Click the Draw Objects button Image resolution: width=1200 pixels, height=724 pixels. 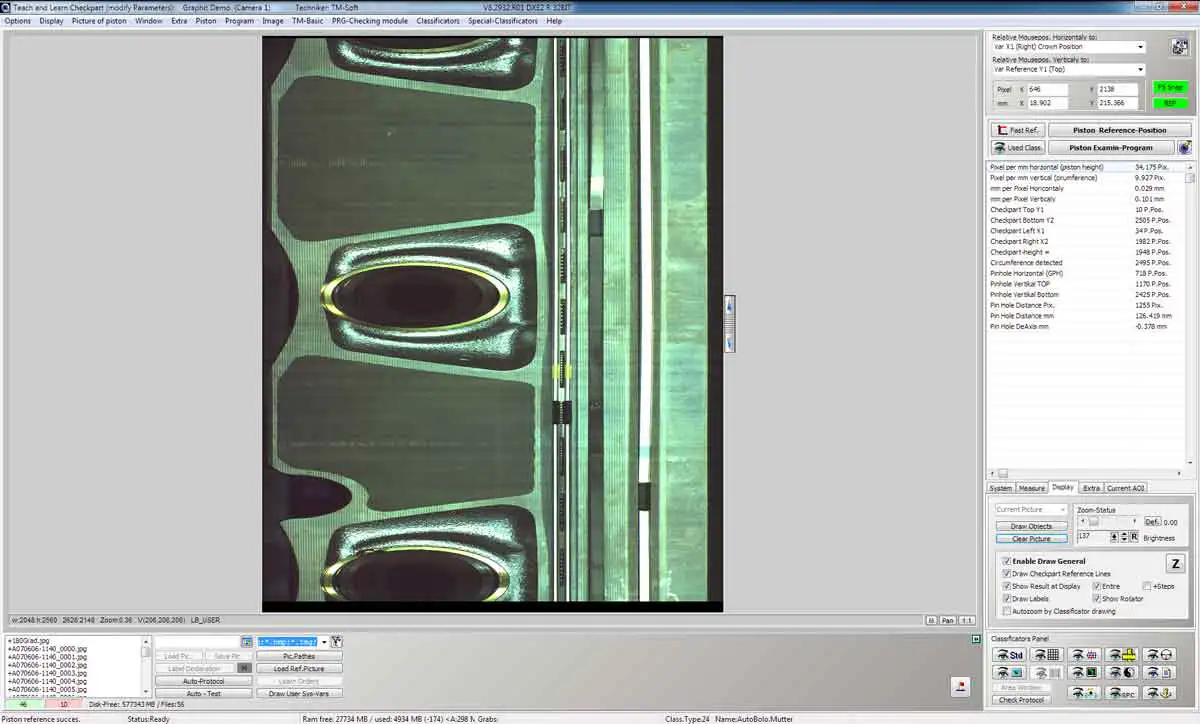pos(1031,526)
